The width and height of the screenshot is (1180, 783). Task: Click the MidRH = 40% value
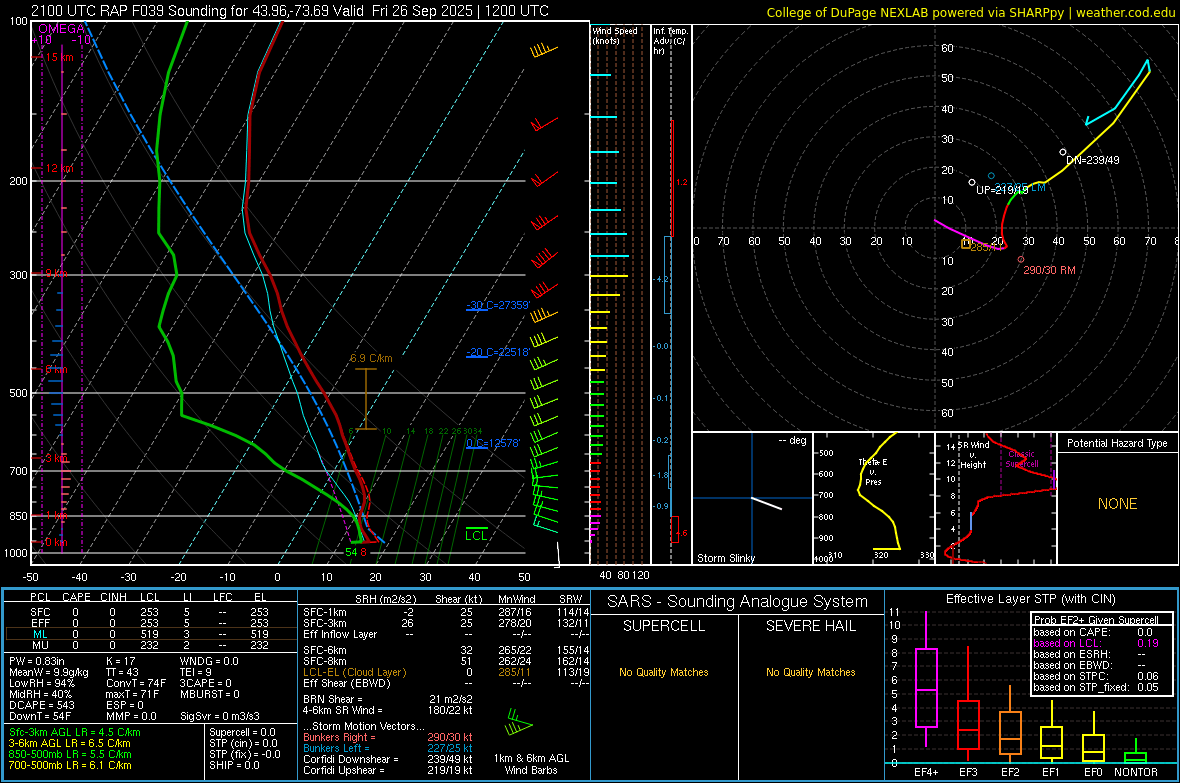pyautogui.click(x=41, y=694)
